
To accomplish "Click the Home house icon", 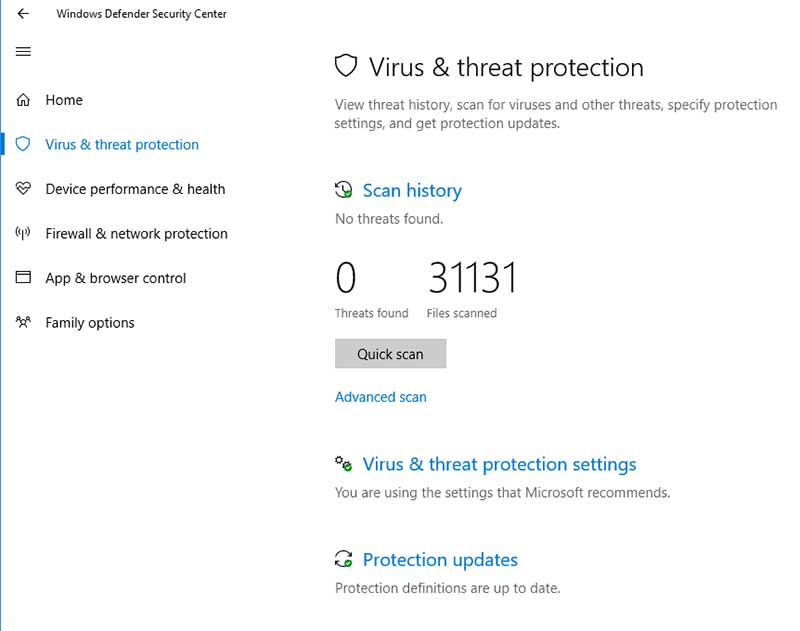I will coord(23,100).
